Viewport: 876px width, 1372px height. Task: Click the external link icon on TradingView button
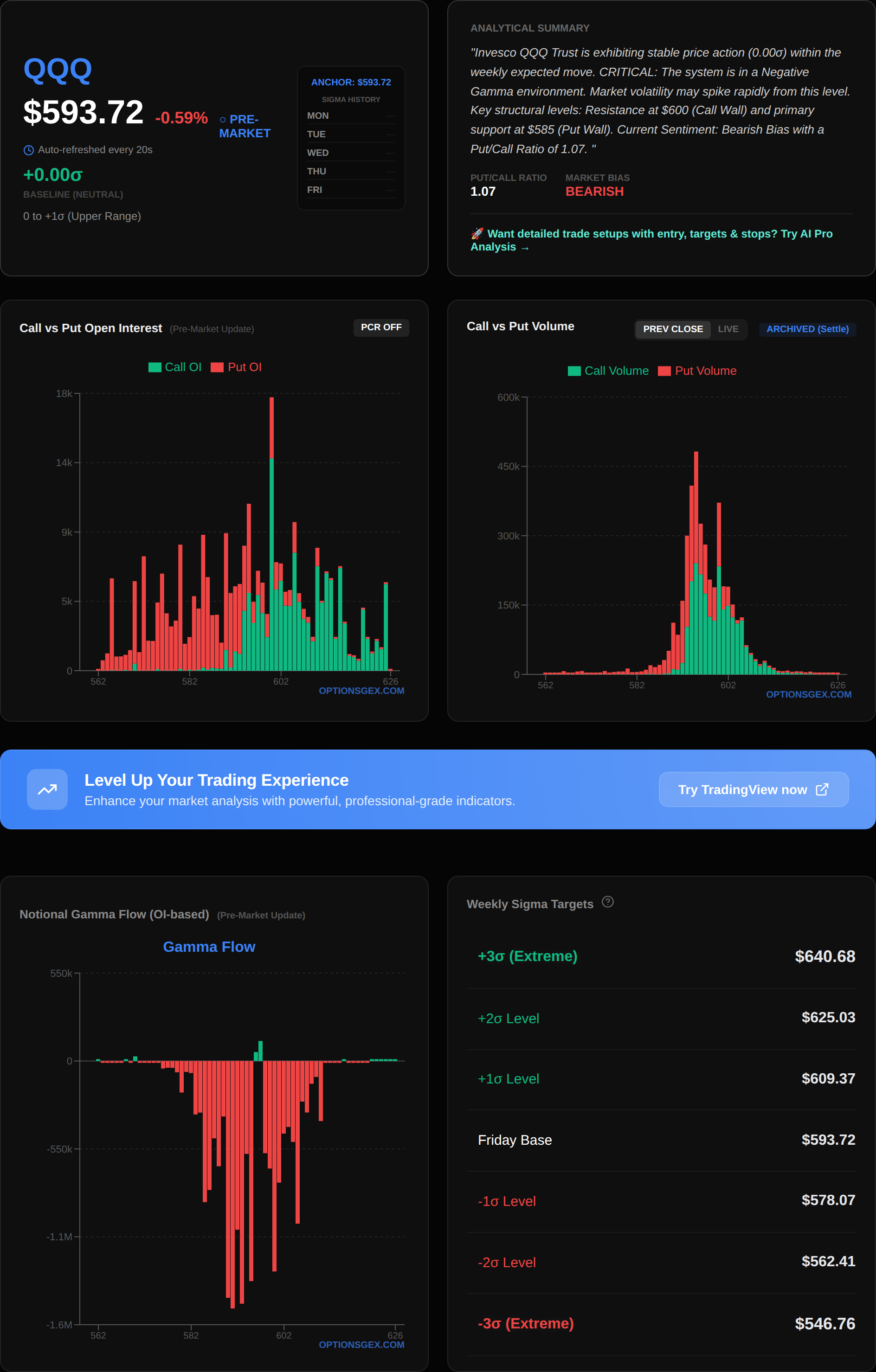[x=822, y=790]
